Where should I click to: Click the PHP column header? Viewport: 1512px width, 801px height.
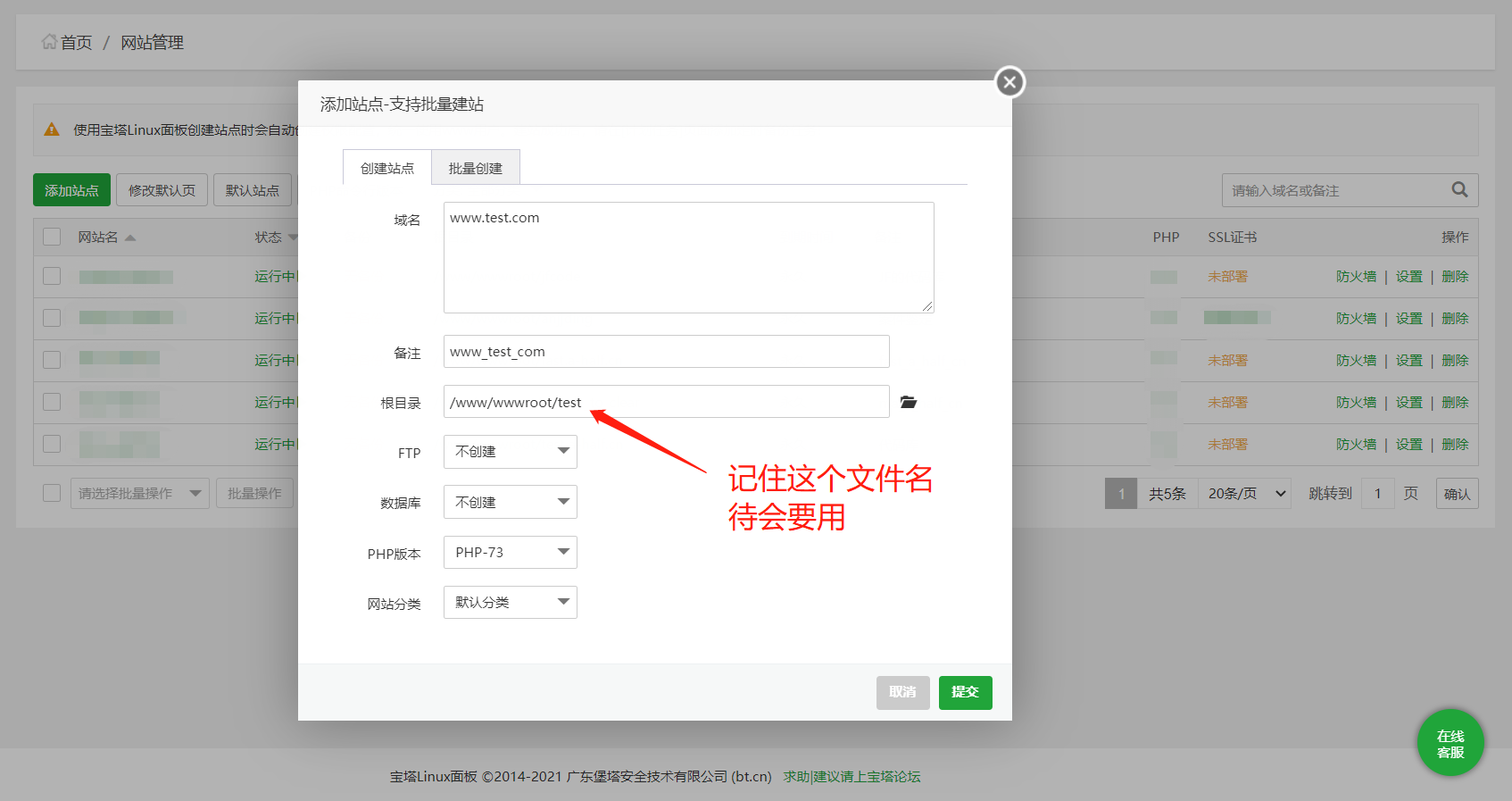pyautogui.click(x=1166, y=238)
